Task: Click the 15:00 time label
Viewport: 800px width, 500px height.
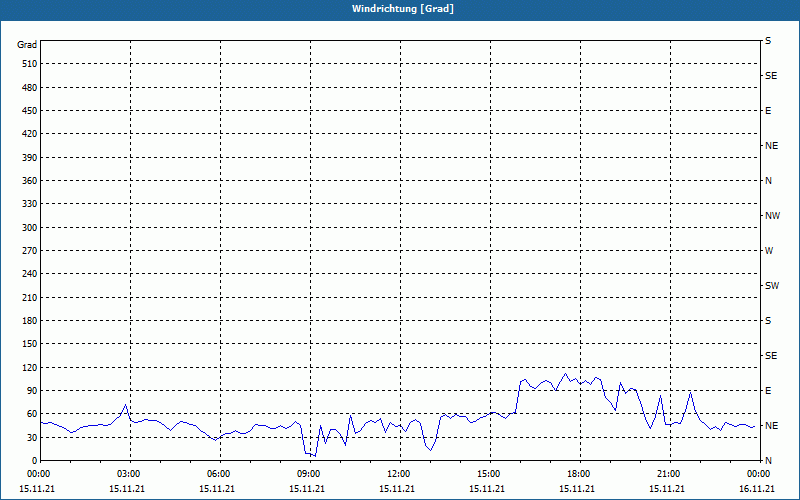Action: pos(490,473)
